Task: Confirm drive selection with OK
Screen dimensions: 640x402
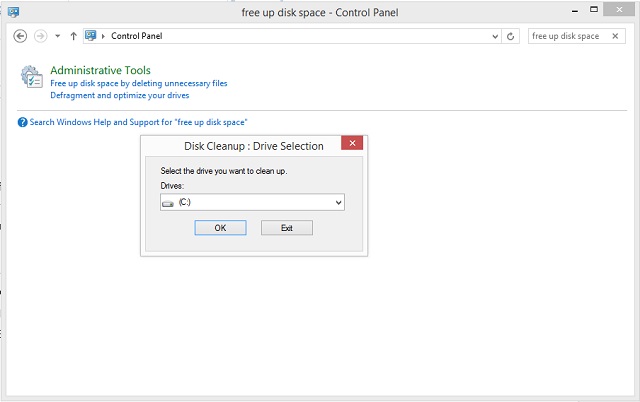Action: (220, 228)
